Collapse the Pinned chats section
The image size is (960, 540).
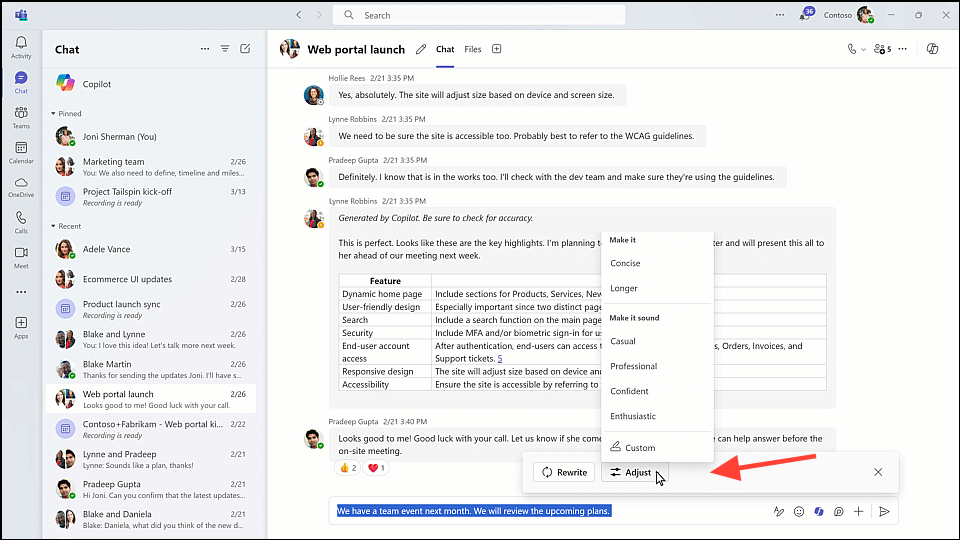53,114
